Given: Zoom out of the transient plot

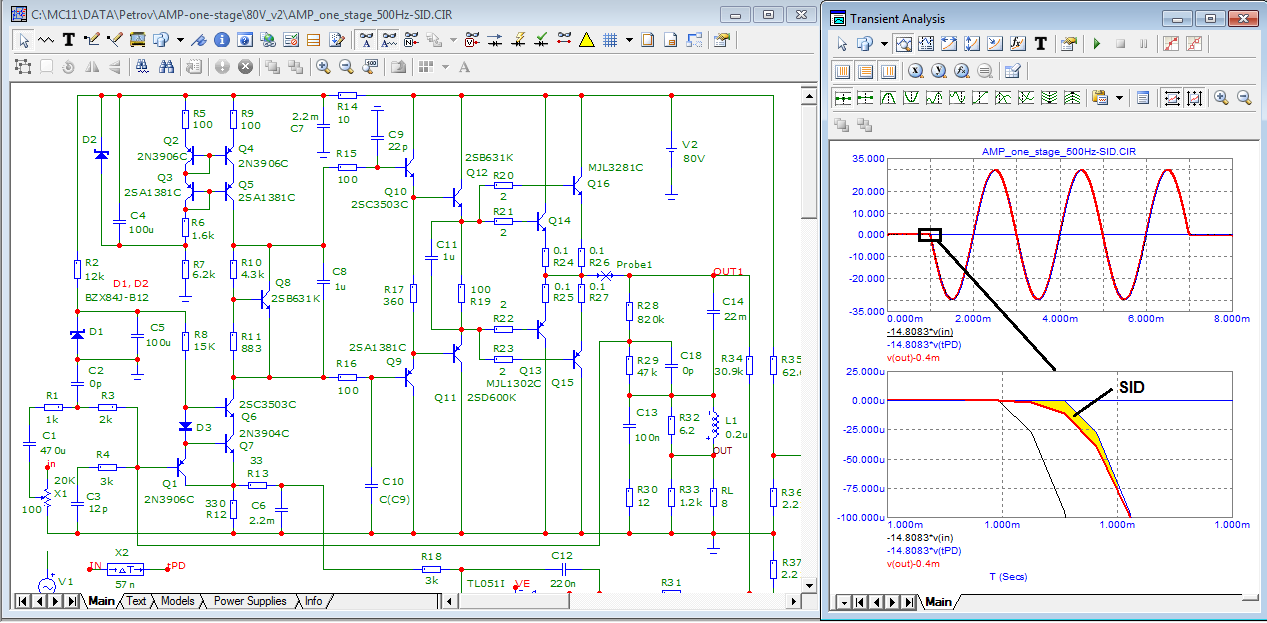Looking at the screenshot, I should (x=1244, y=98).
